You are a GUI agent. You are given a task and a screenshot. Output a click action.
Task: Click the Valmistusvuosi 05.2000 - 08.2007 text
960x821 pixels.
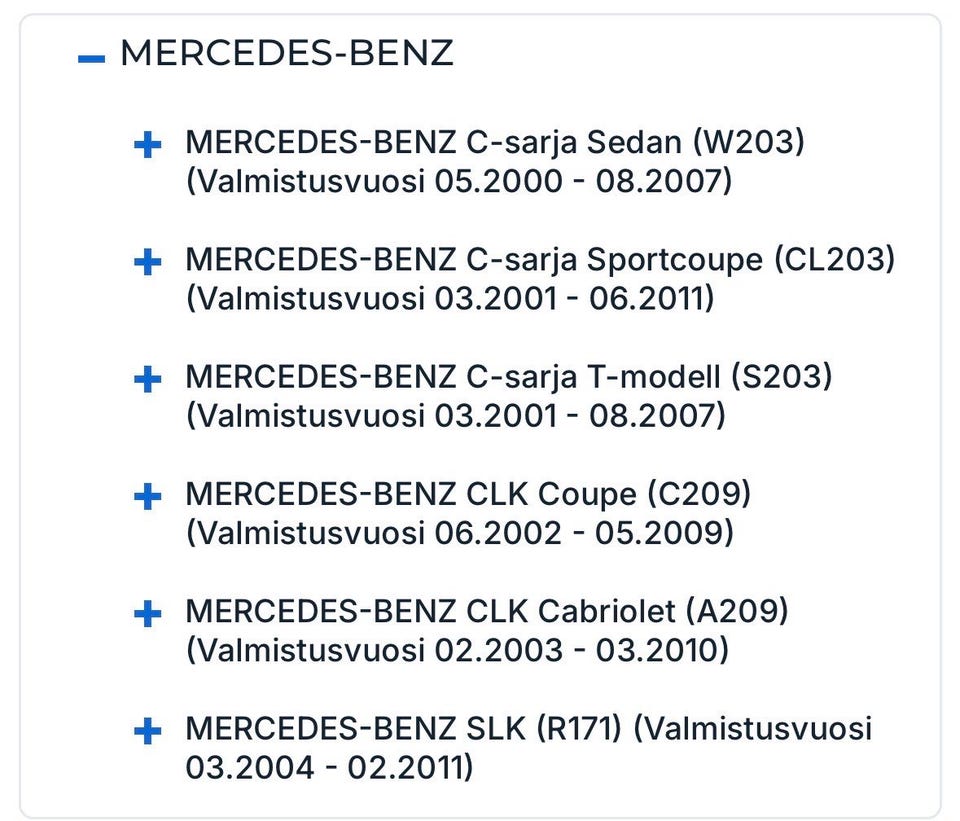459,182
